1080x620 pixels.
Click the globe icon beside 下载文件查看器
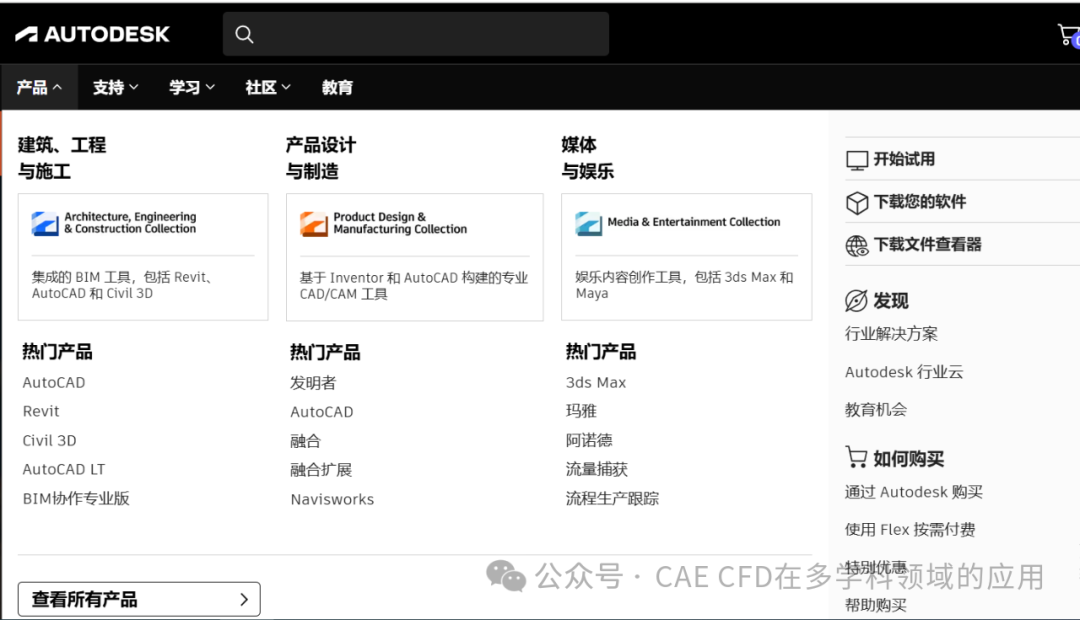[857, 245]
